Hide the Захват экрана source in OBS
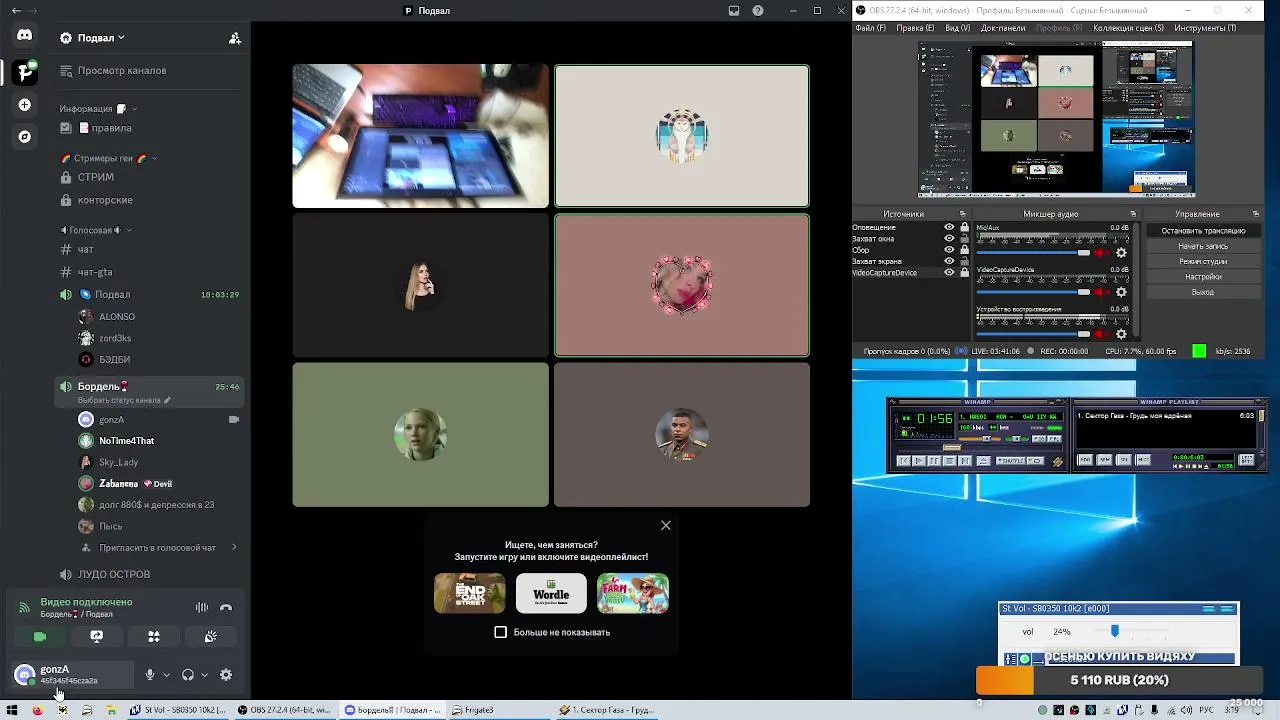This screenshot has height=720, width=1280. click(949, 261)
